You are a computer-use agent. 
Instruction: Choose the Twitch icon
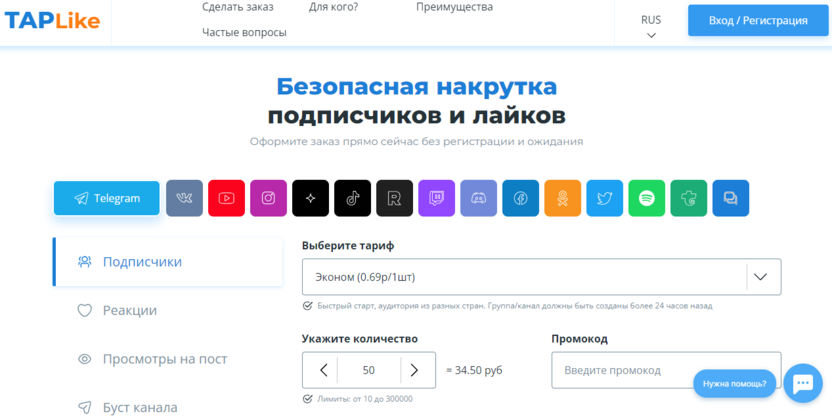[x=437, y=198]
